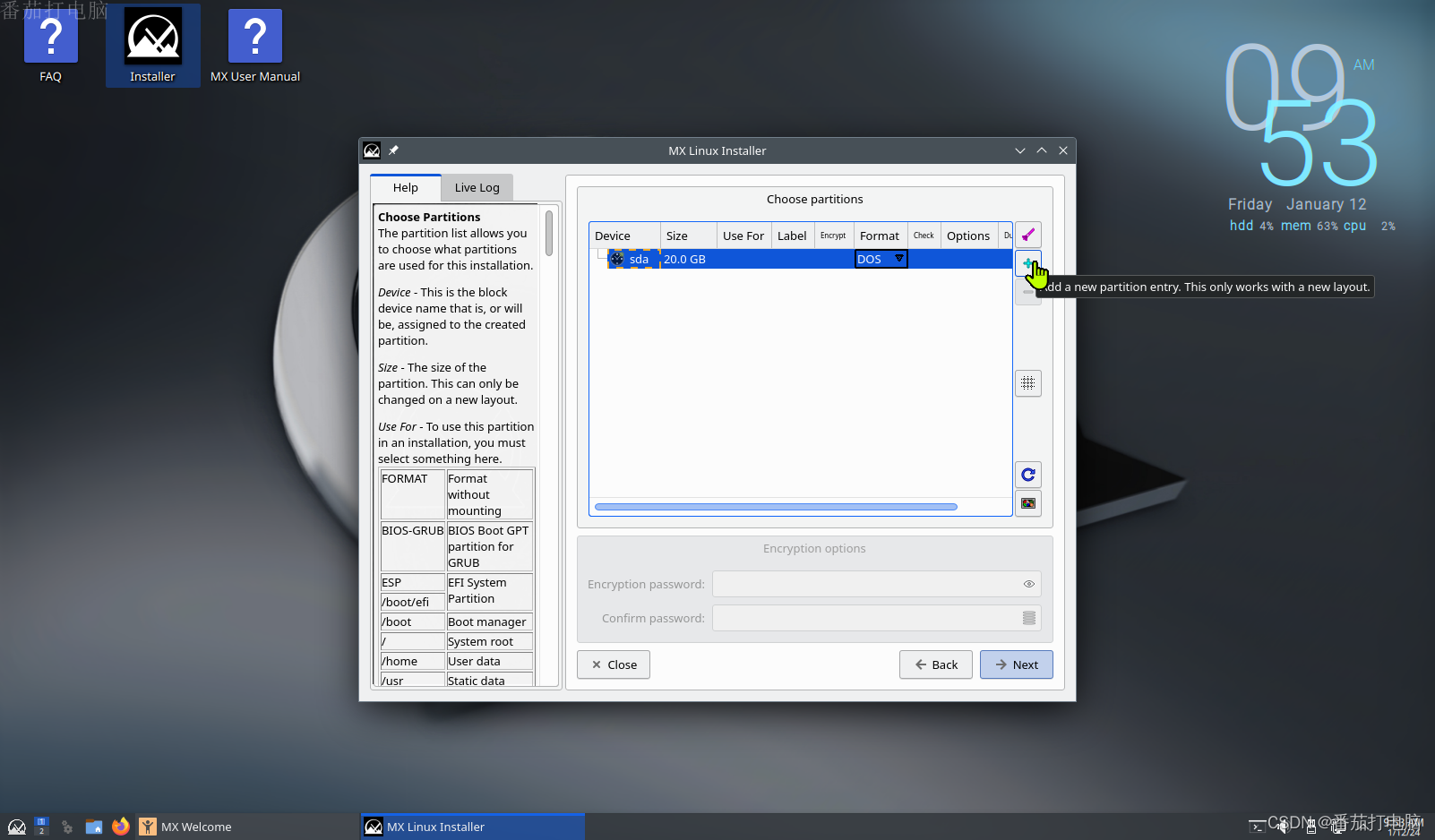The image size is (1435, 840).
Task: Click the /home cell in help table
Action: click(x=412, y=661)
